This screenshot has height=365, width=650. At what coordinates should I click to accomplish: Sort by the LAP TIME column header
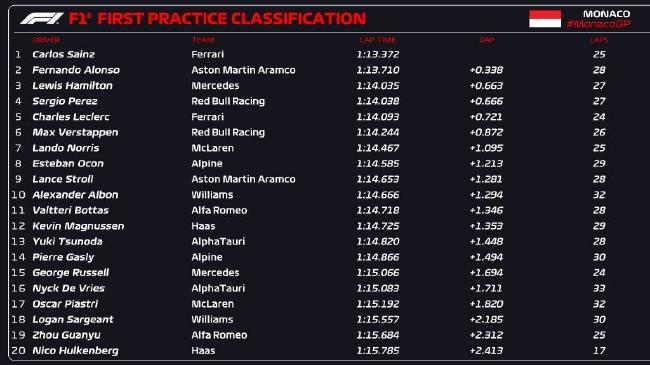pyautogui.click(x=378, y=40)
